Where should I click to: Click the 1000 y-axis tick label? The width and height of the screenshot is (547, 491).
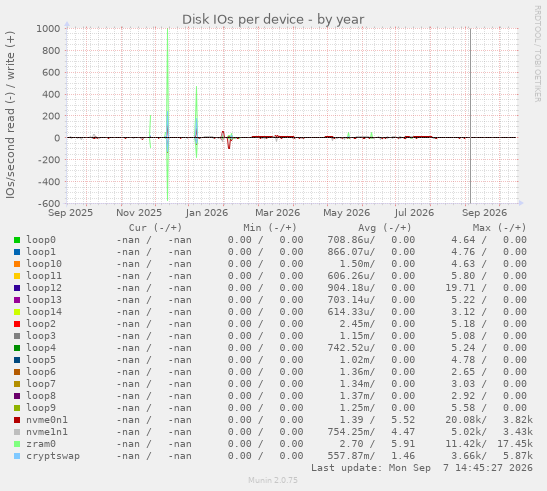pyautogui.click(x=48, y=29)
